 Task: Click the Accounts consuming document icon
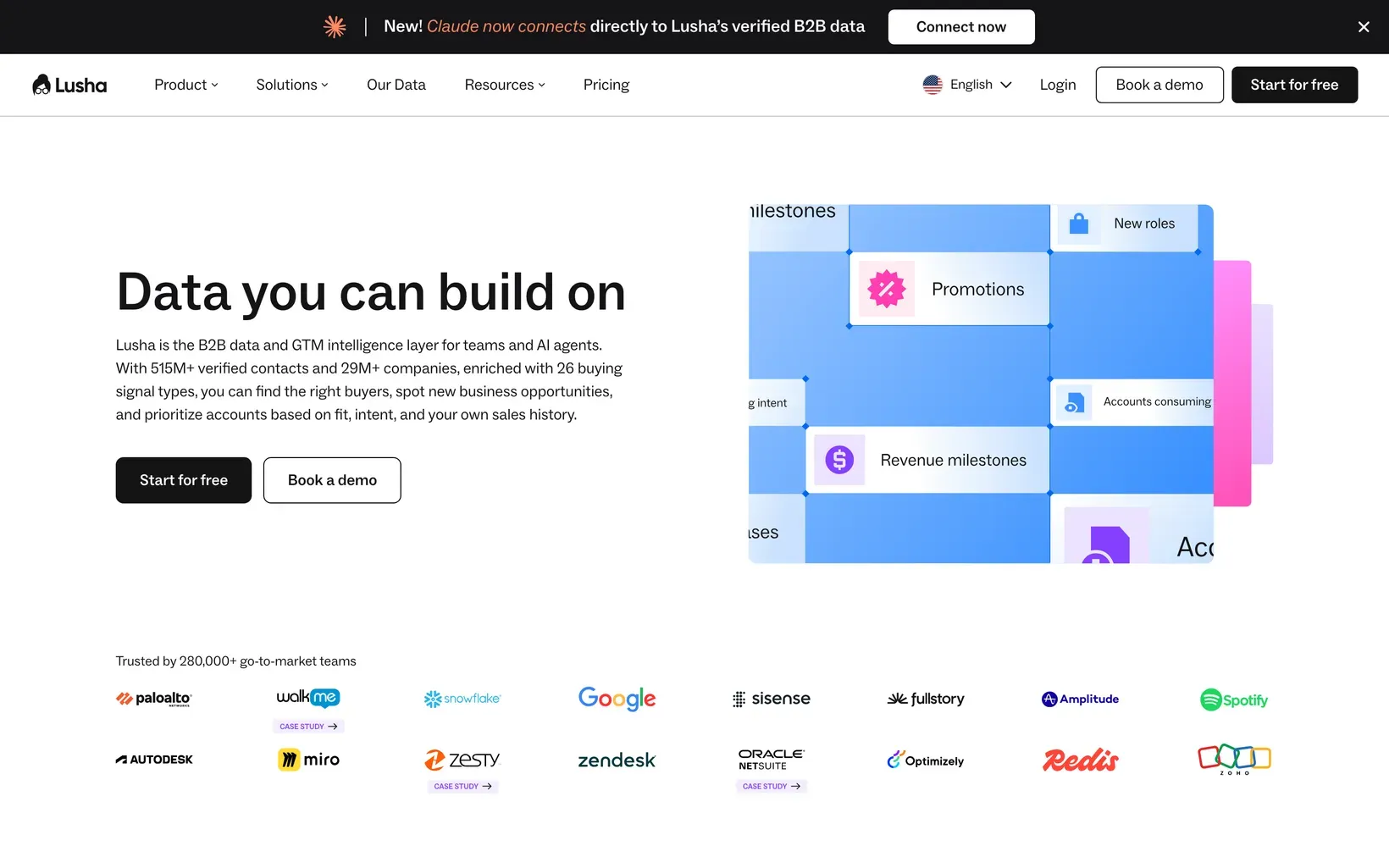tap(1074, 402)
